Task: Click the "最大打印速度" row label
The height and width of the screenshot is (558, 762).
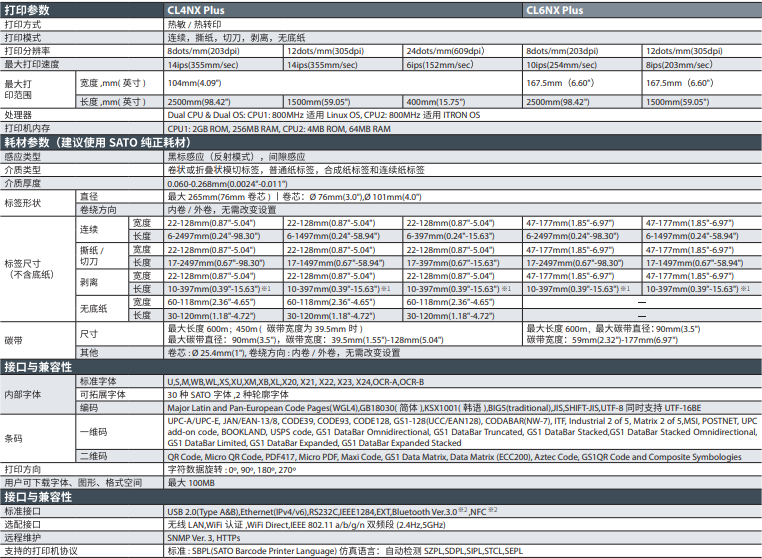Action: click(32, 64)
